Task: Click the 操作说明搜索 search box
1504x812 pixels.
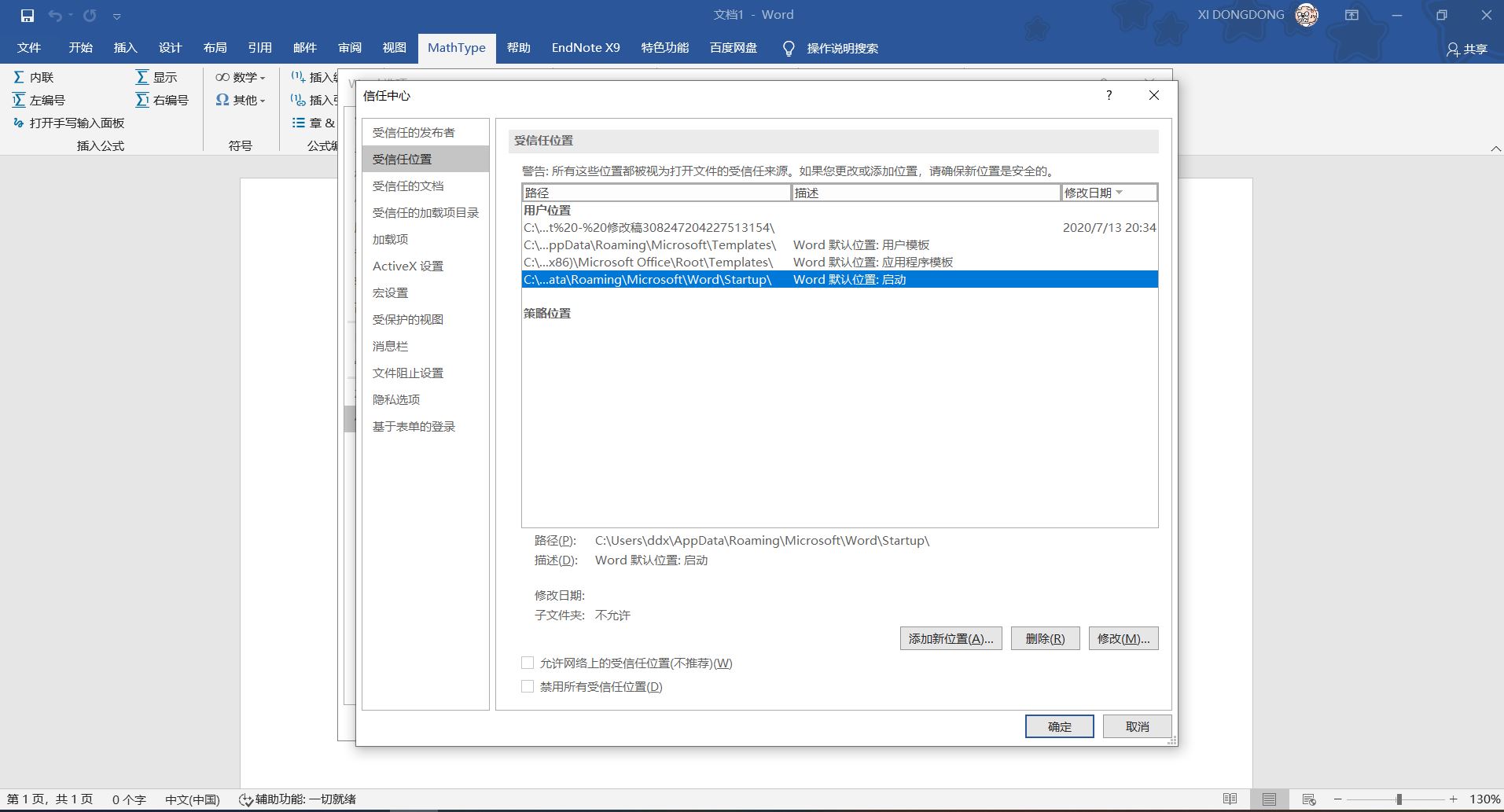Action: [x=843, y=49]
